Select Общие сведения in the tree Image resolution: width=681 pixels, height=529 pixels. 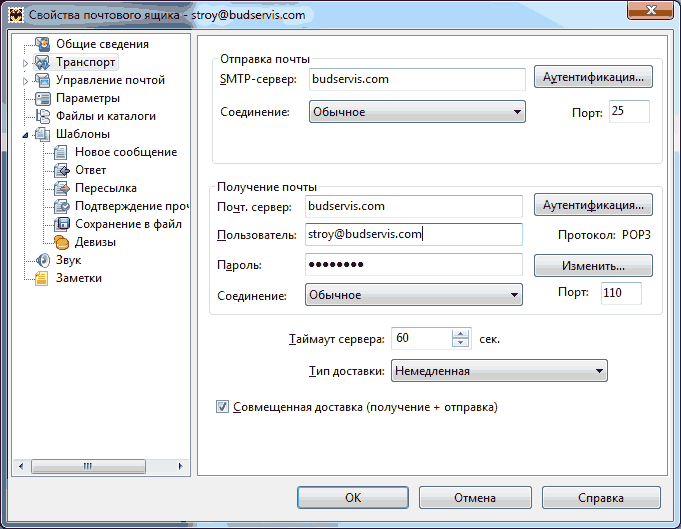click(x=102, y=44)
